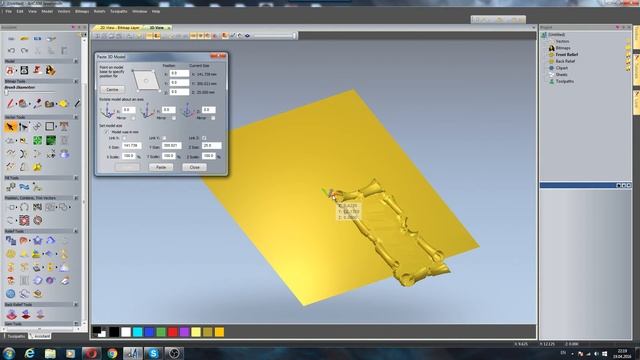
Task: Open the Vectors menu
Action: tap(64, 11)
